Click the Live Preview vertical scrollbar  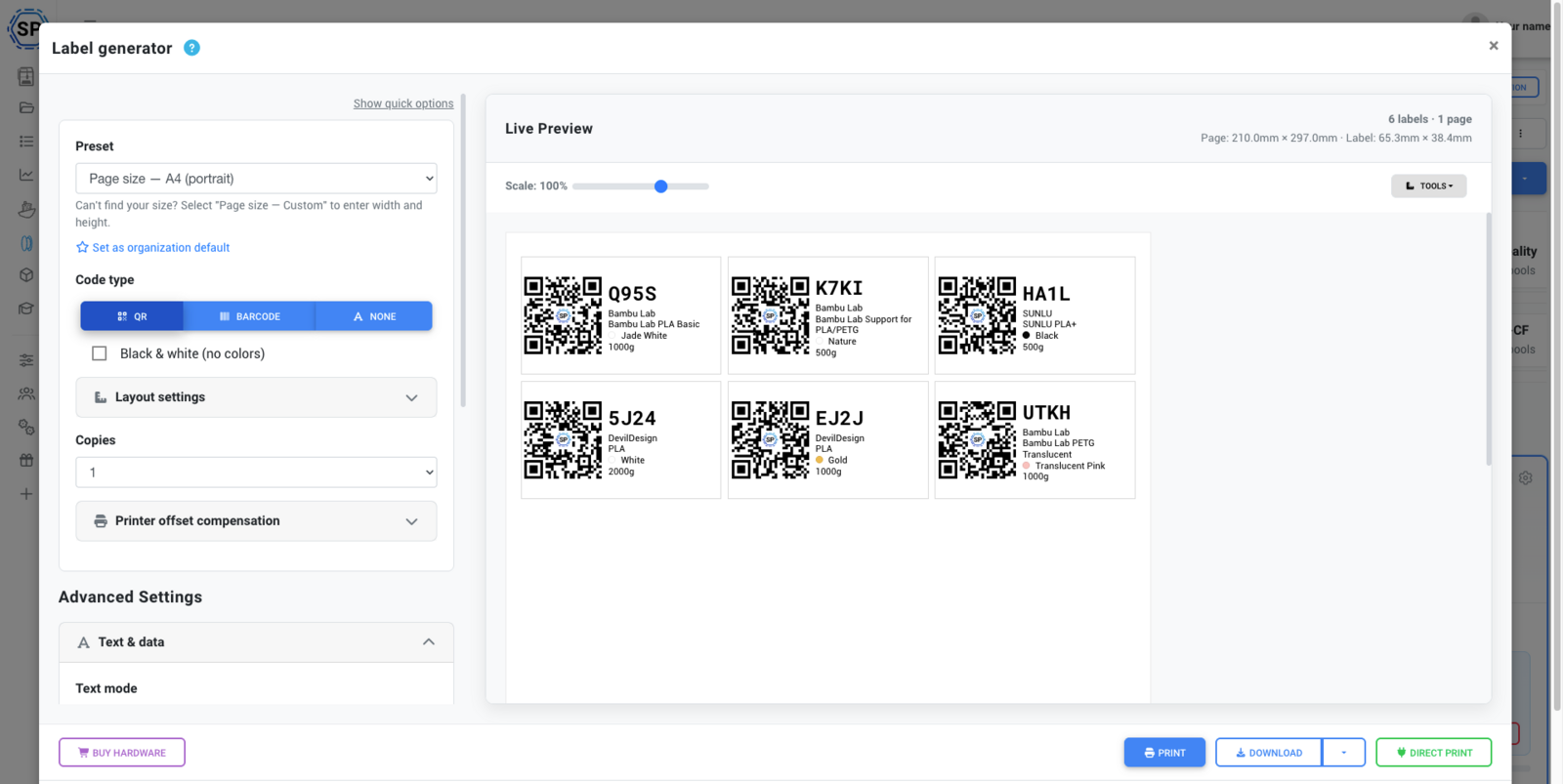click(1489, 339)
